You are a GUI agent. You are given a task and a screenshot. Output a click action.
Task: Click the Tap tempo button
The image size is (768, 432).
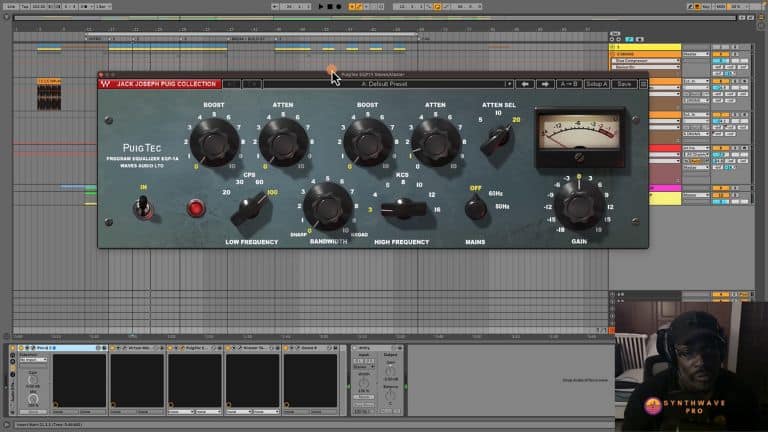tap(24, 7)
